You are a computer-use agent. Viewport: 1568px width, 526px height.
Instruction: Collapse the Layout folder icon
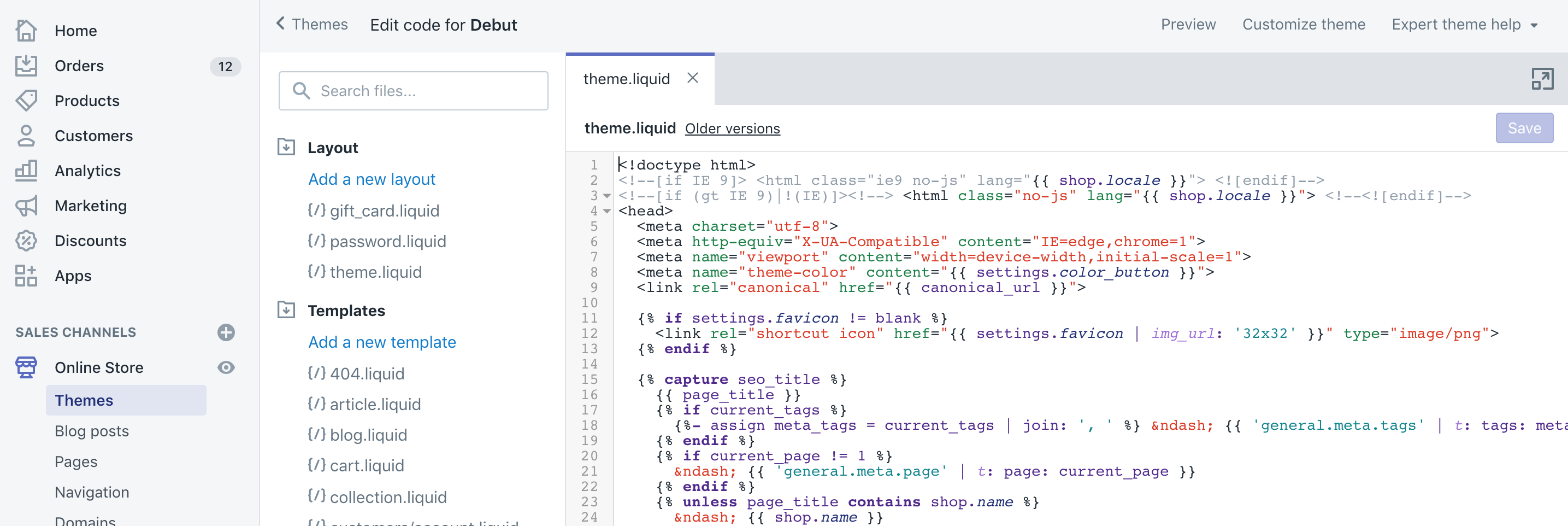click(x=286, y=147)
